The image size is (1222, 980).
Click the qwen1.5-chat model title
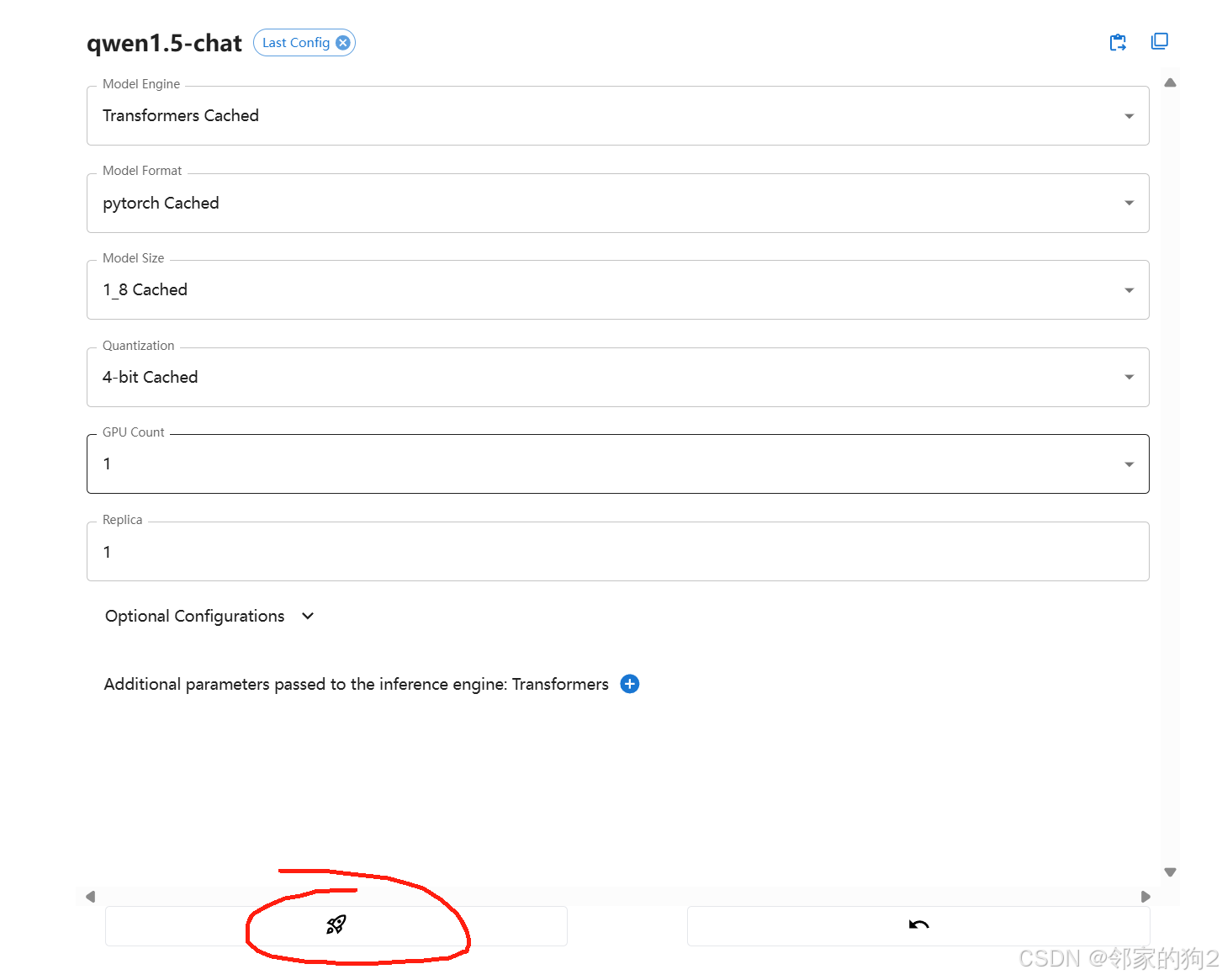click(164, 43)
